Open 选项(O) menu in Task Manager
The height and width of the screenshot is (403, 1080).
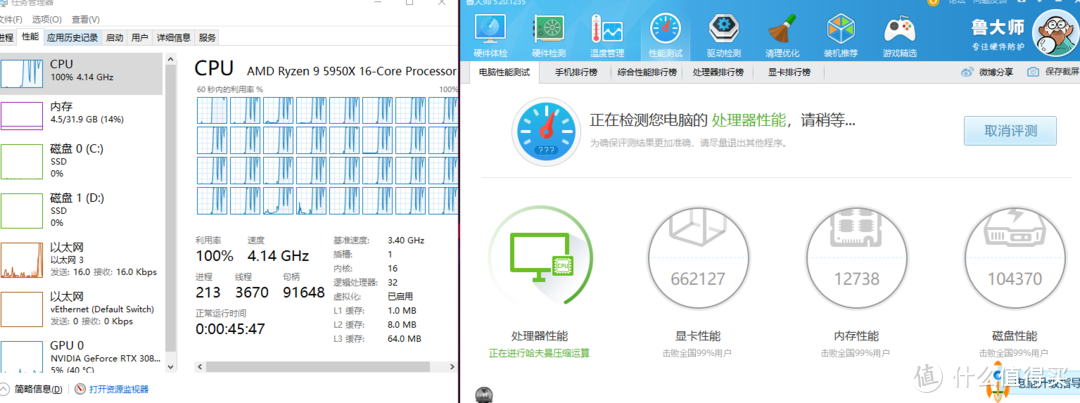point(47,19)
